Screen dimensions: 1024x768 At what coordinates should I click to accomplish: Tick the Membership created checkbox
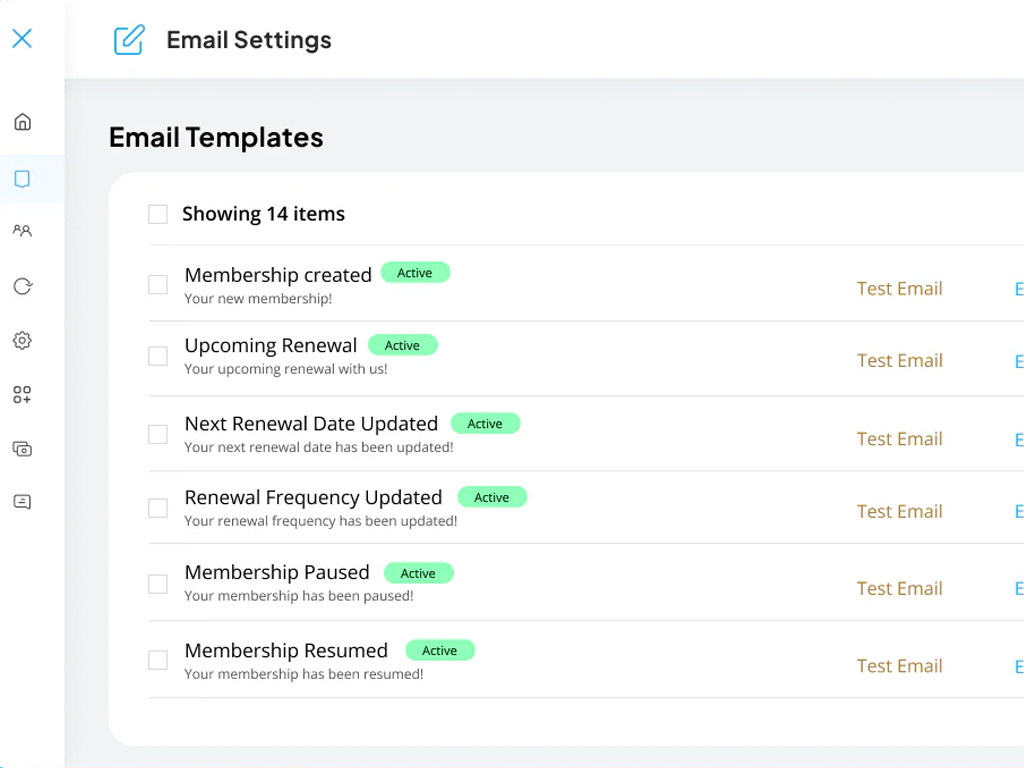(158, 285)
